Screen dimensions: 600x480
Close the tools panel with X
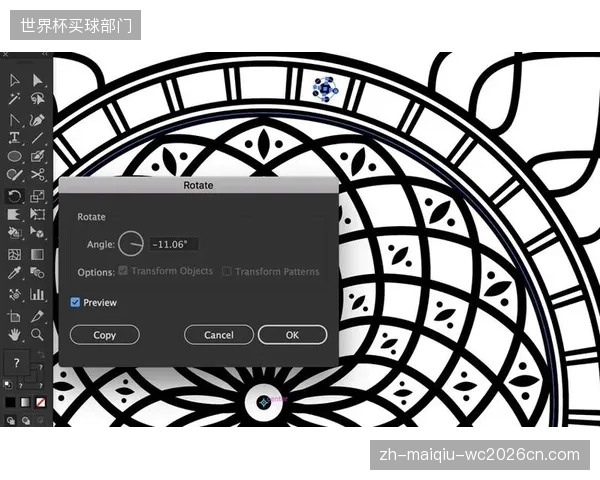click(5, 55)
